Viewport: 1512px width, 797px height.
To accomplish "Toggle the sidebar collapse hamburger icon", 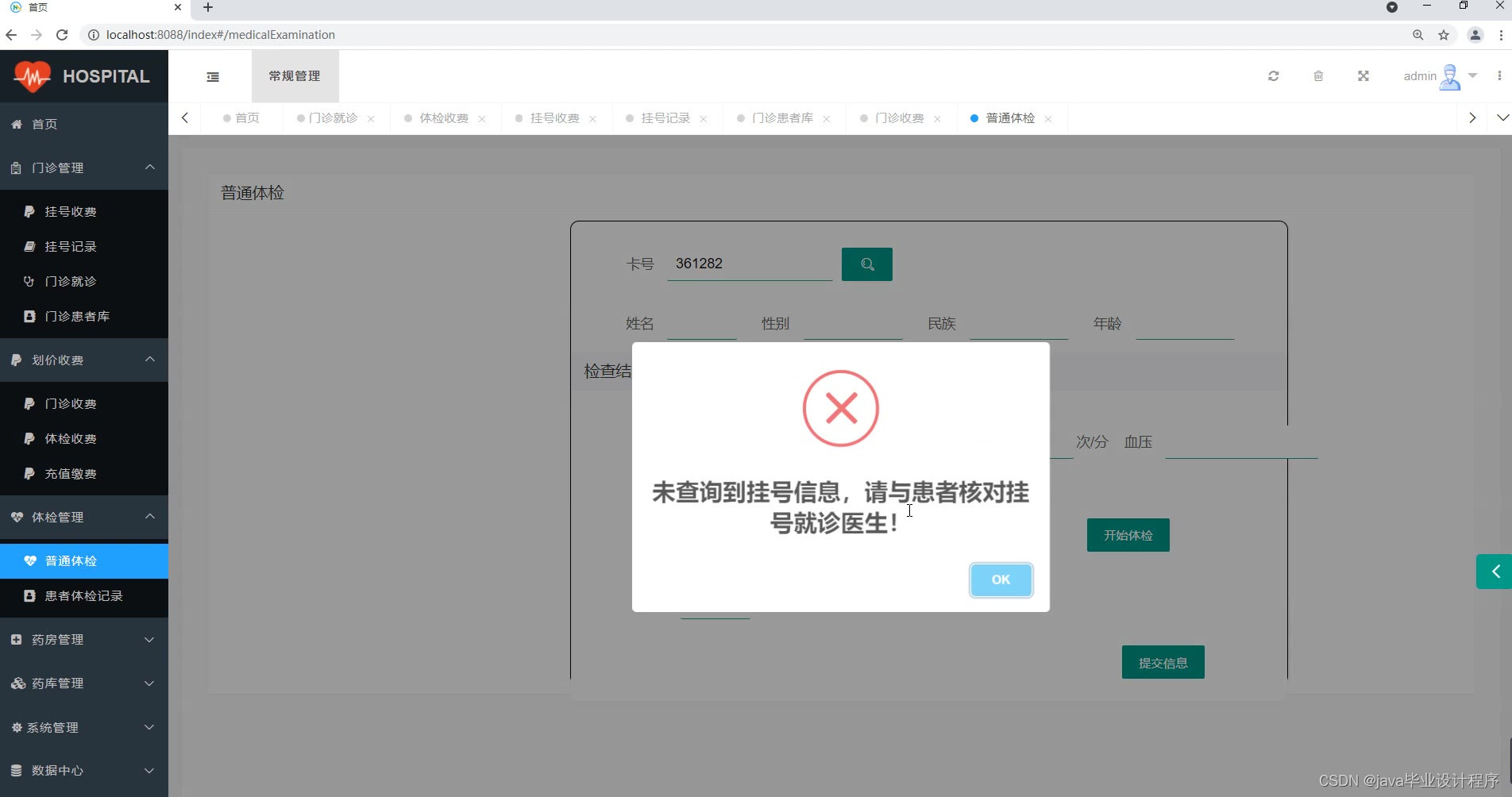I will pos(213,77).
